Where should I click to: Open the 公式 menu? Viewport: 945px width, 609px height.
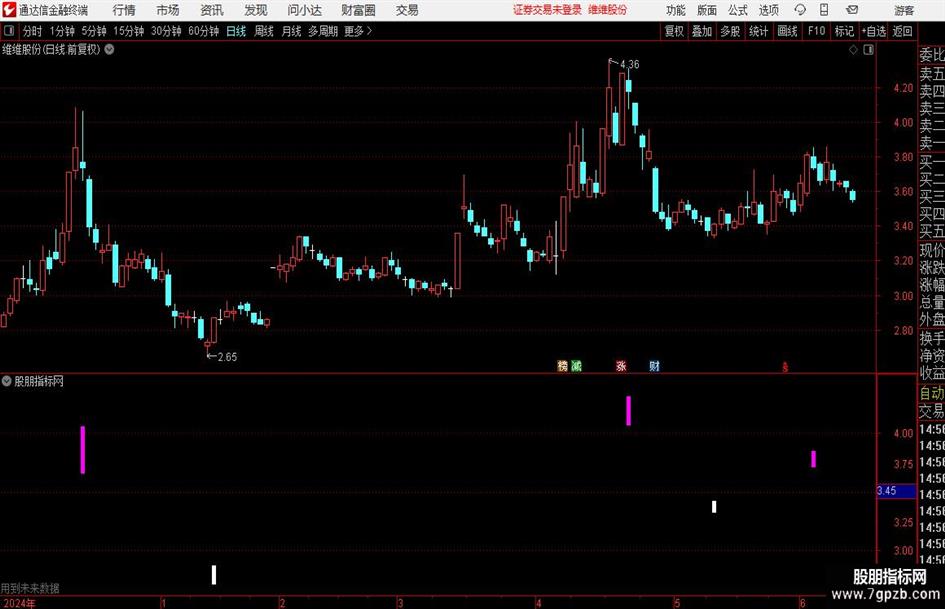tap(738, 10)
